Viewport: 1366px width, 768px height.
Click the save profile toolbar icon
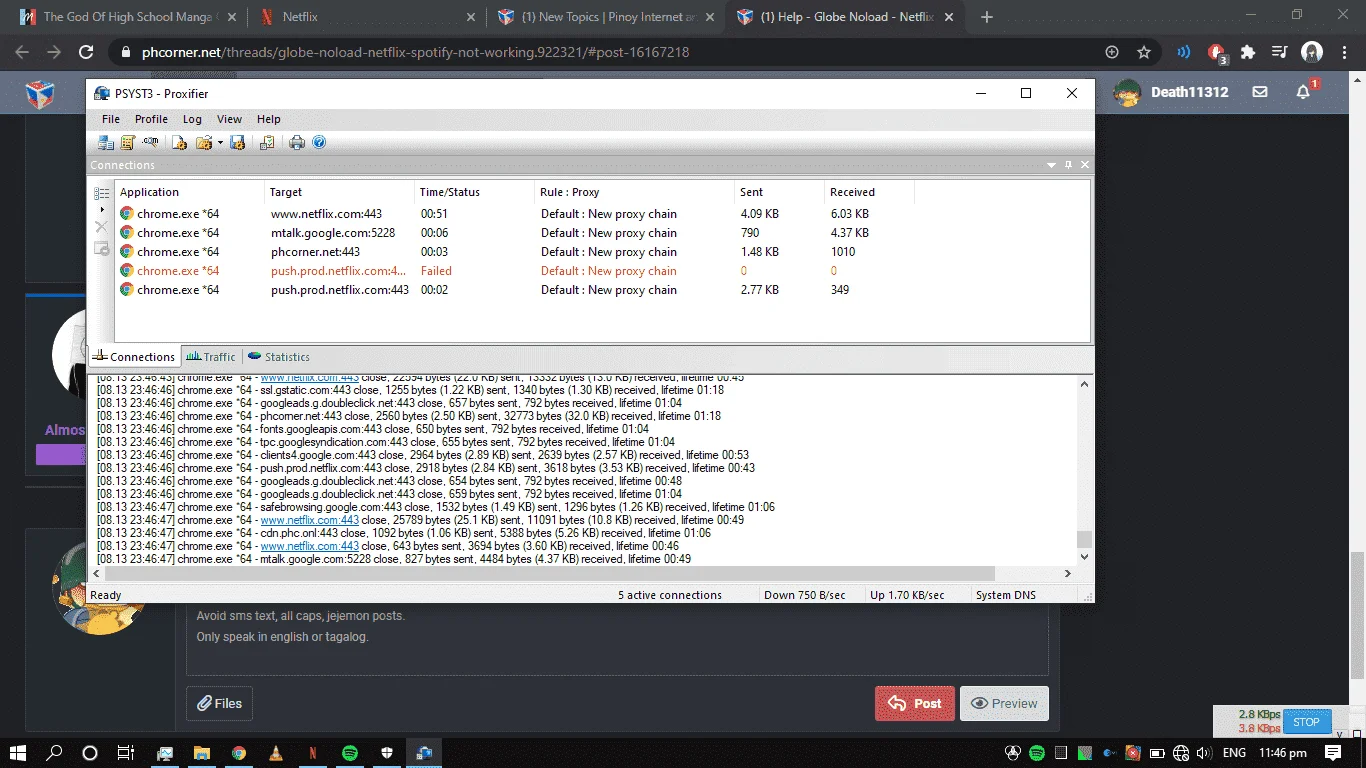(238, 143)
